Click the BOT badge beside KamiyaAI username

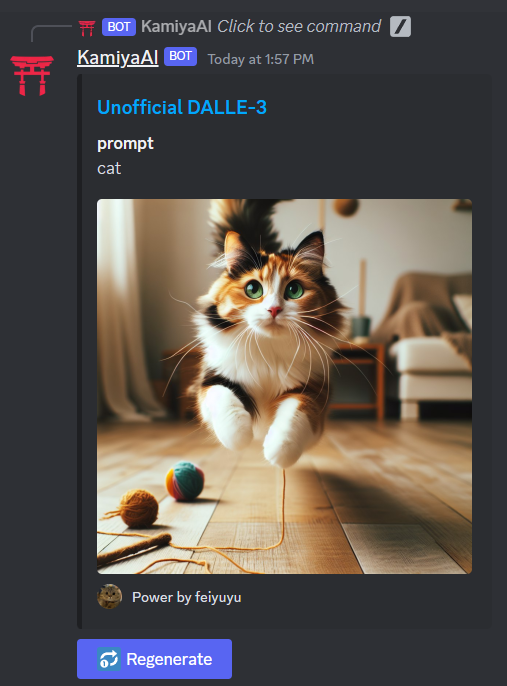(x=180, y=56)
